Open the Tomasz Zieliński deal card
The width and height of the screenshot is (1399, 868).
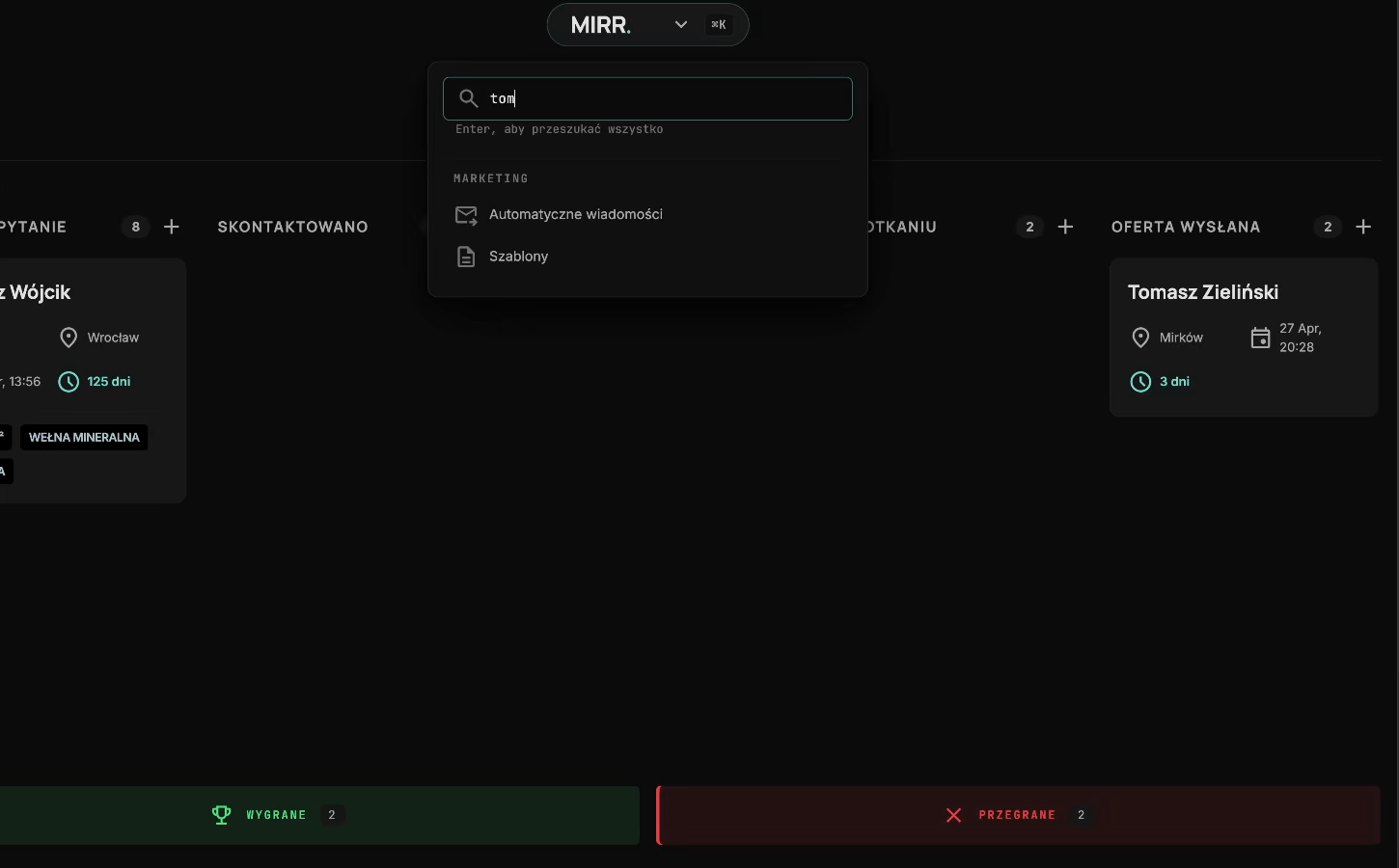coord(1244,338)
